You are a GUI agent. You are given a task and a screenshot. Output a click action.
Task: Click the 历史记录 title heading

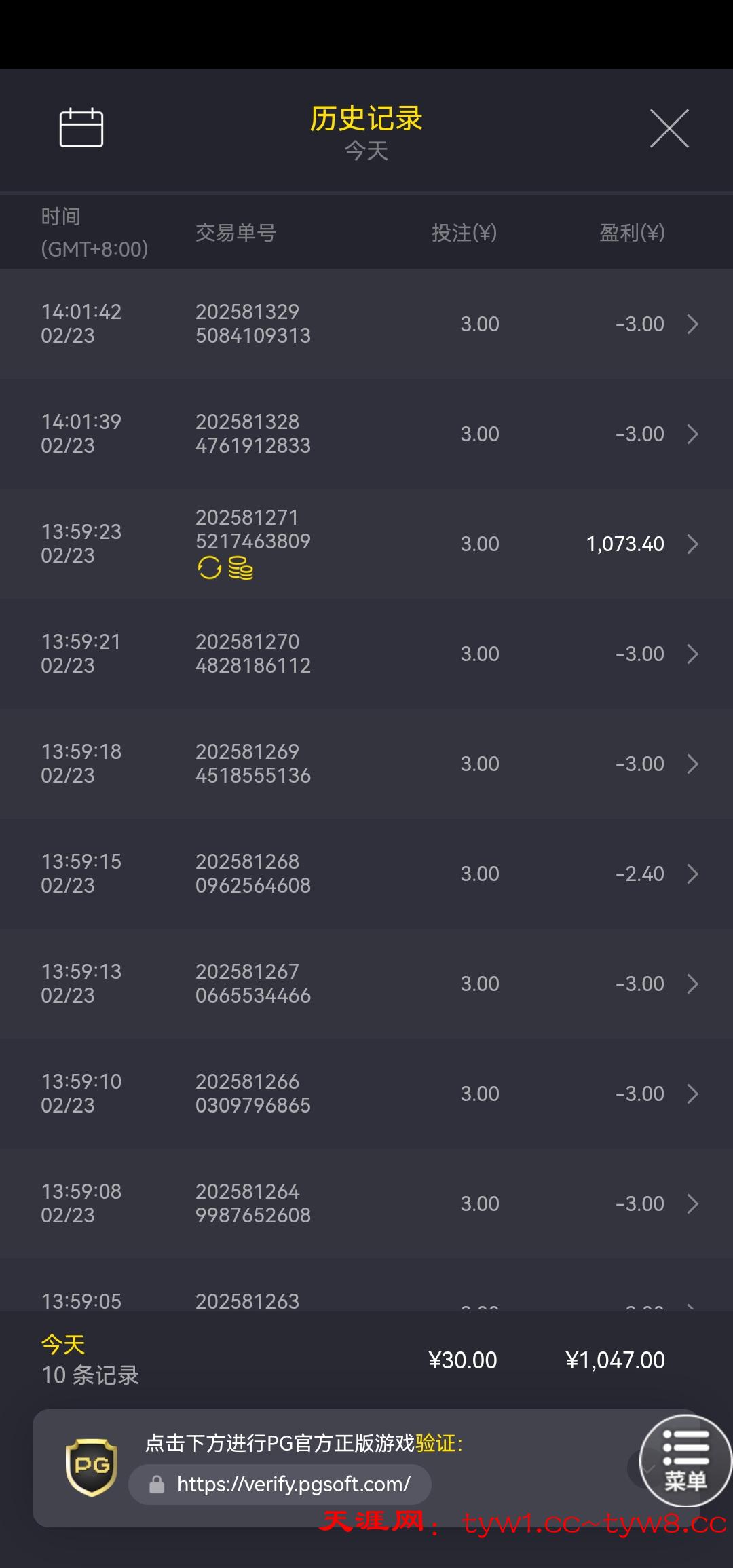pyautogui.click(x=366, y=119)
